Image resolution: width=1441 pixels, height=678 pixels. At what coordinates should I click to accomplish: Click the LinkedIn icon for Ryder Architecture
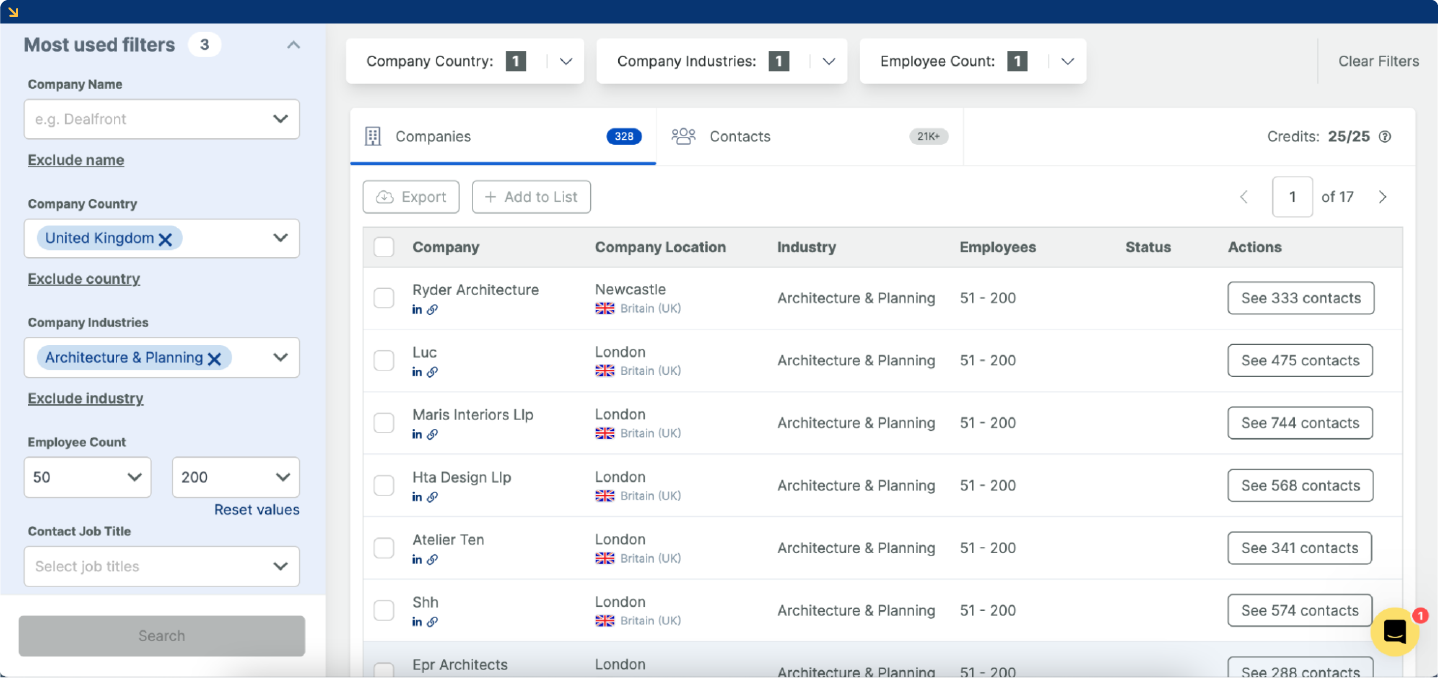416,309
